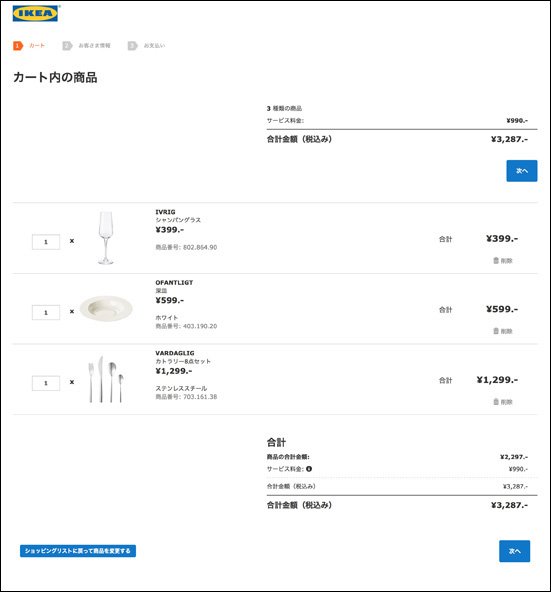
Task: Click the VARDAGLIG quantity field
Action: click(46, 383)
